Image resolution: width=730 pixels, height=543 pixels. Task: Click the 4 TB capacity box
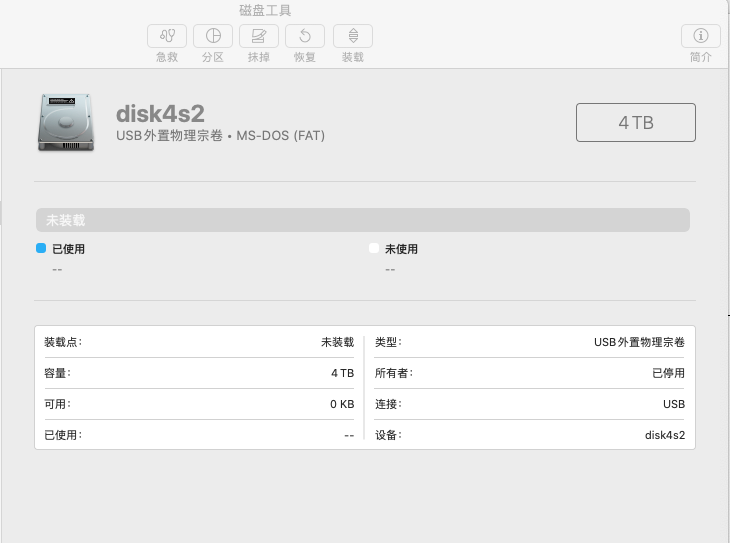[636, 122]
